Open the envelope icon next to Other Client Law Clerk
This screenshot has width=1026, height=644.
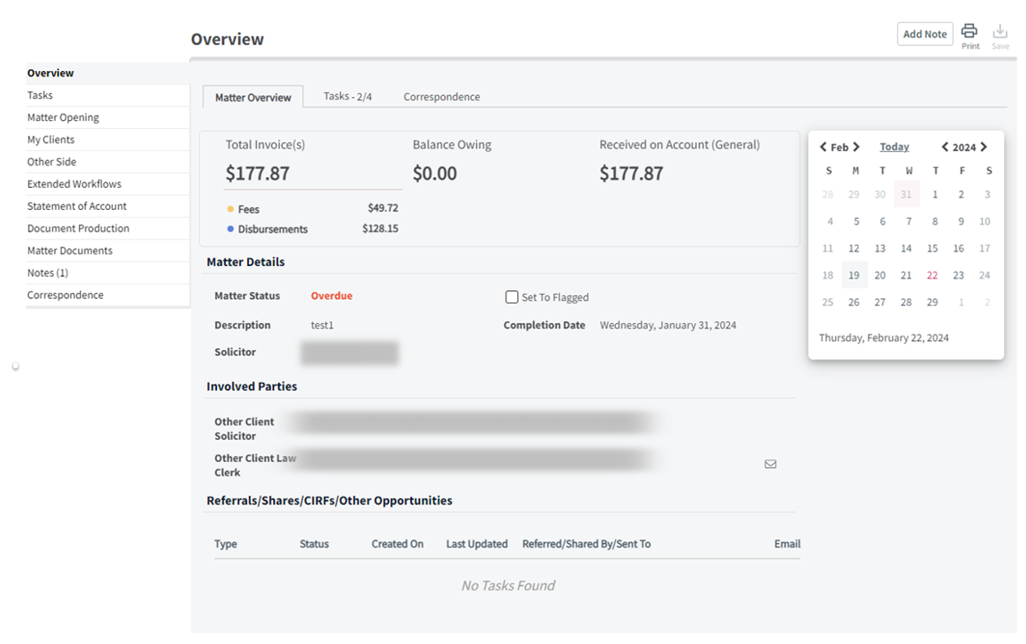770,464
